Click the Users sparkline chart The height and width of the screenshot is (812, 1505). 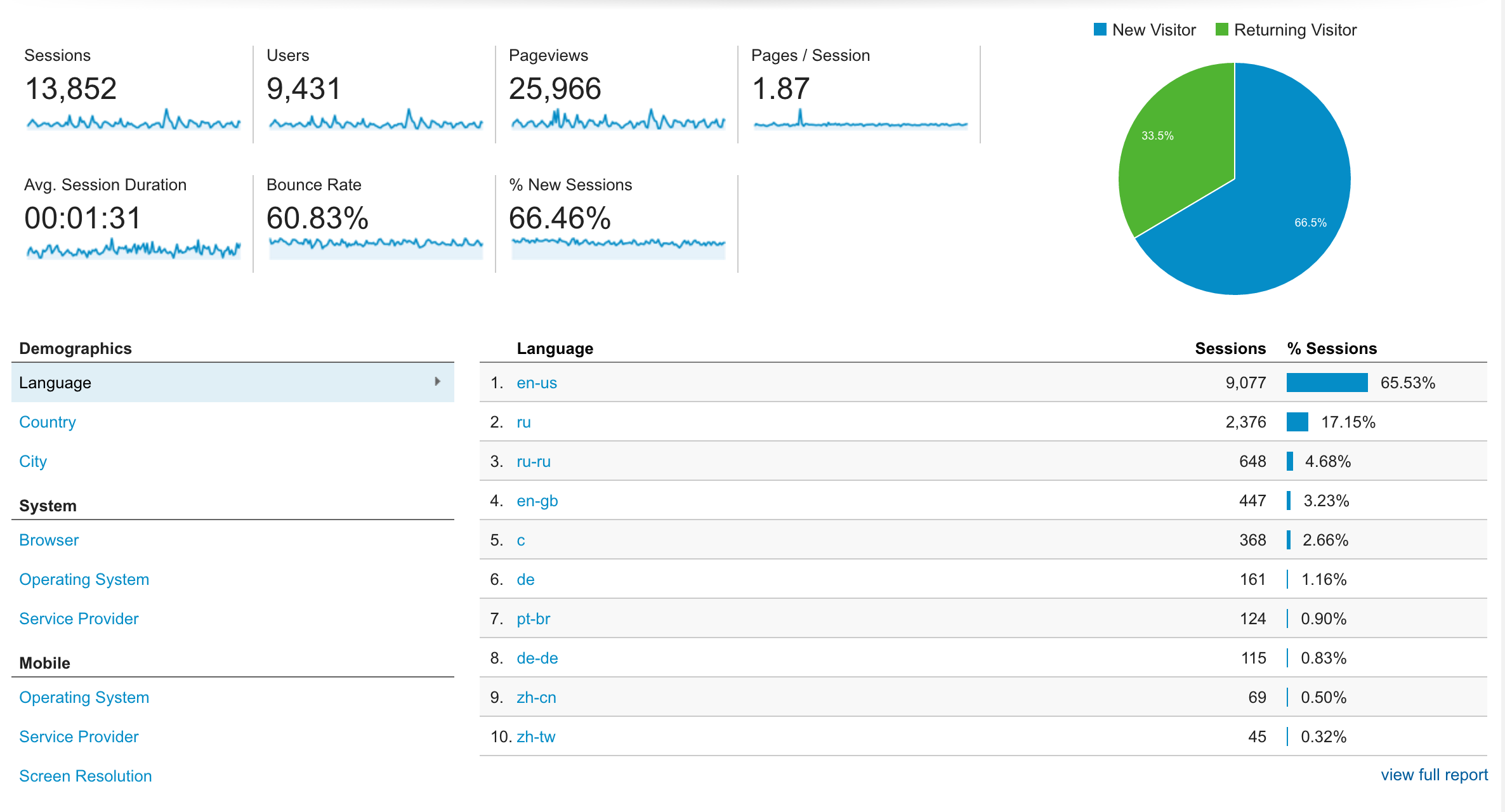point(376,120)
